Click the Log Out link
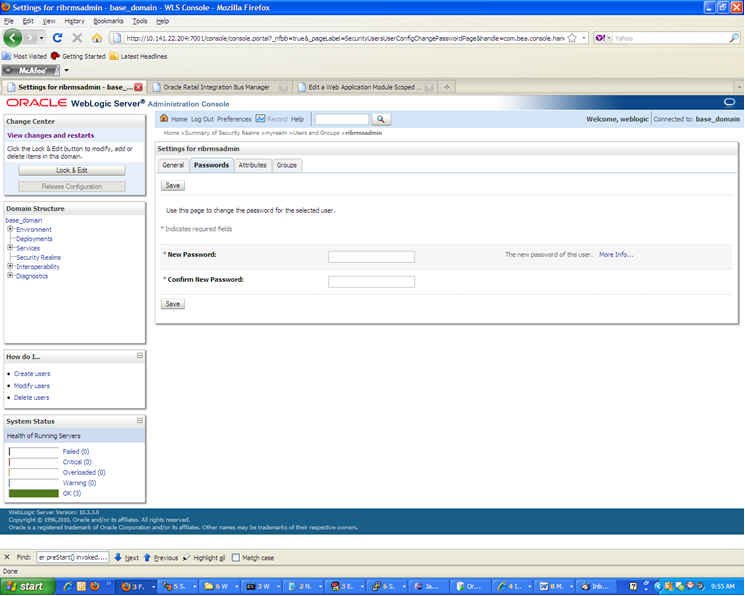 tap(202, 119)
